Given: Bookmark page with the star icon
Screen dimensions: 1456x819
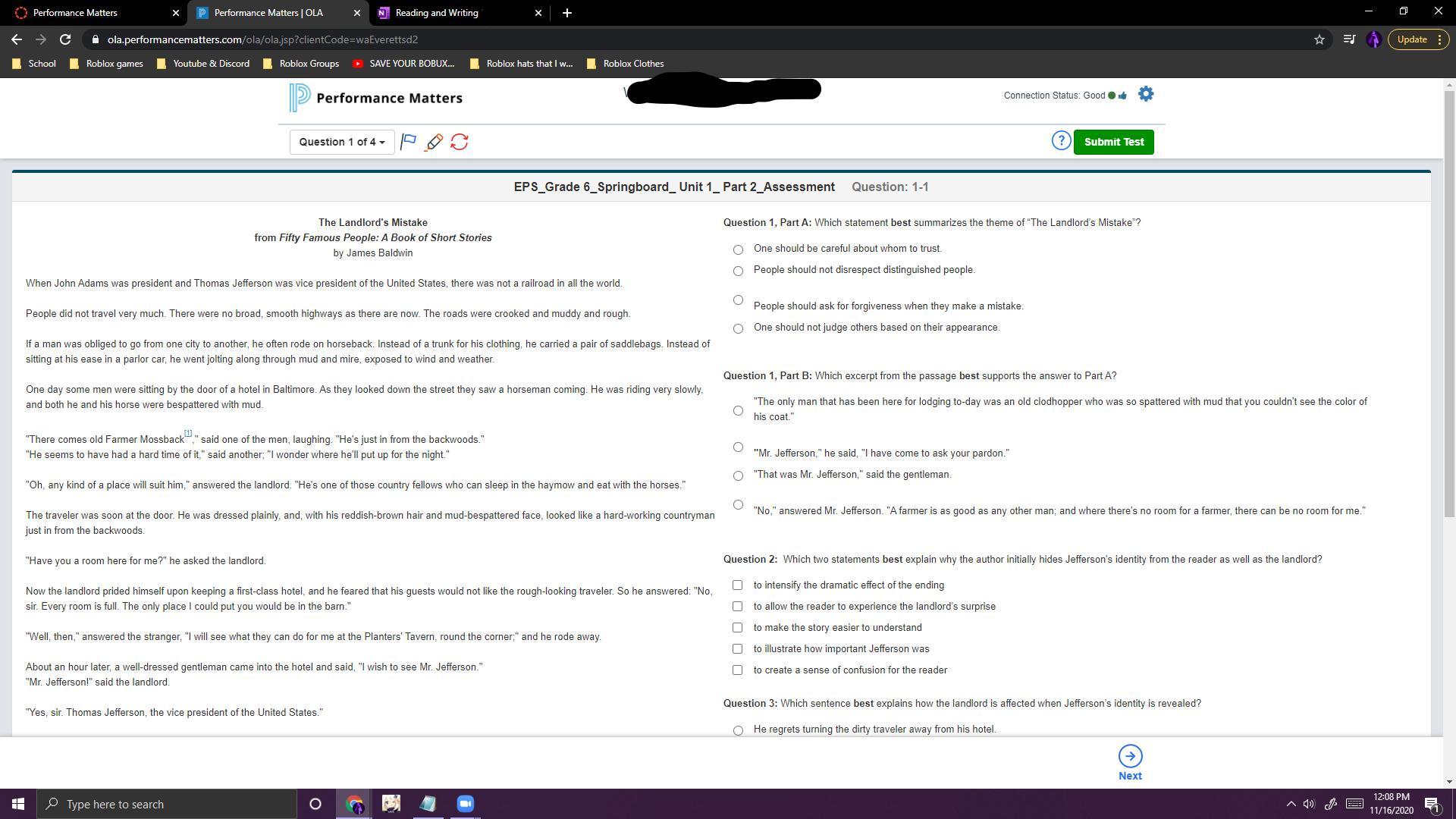Looking at the screenshot, I should [1319, 39].
